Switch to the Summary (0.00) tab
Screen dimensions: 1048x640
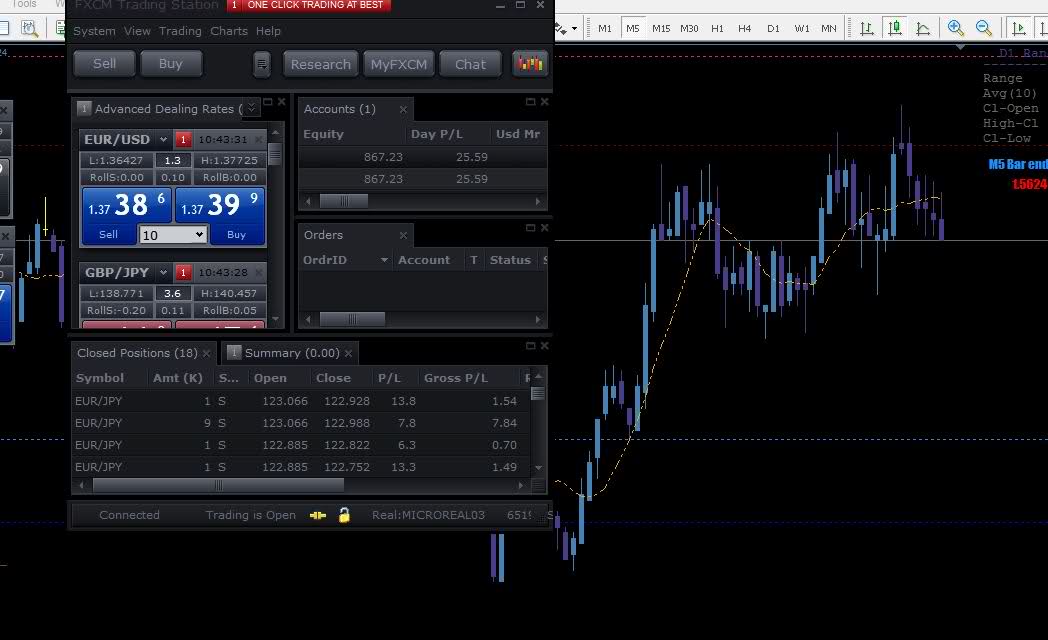pyautogui.click(x=292, y=353)
